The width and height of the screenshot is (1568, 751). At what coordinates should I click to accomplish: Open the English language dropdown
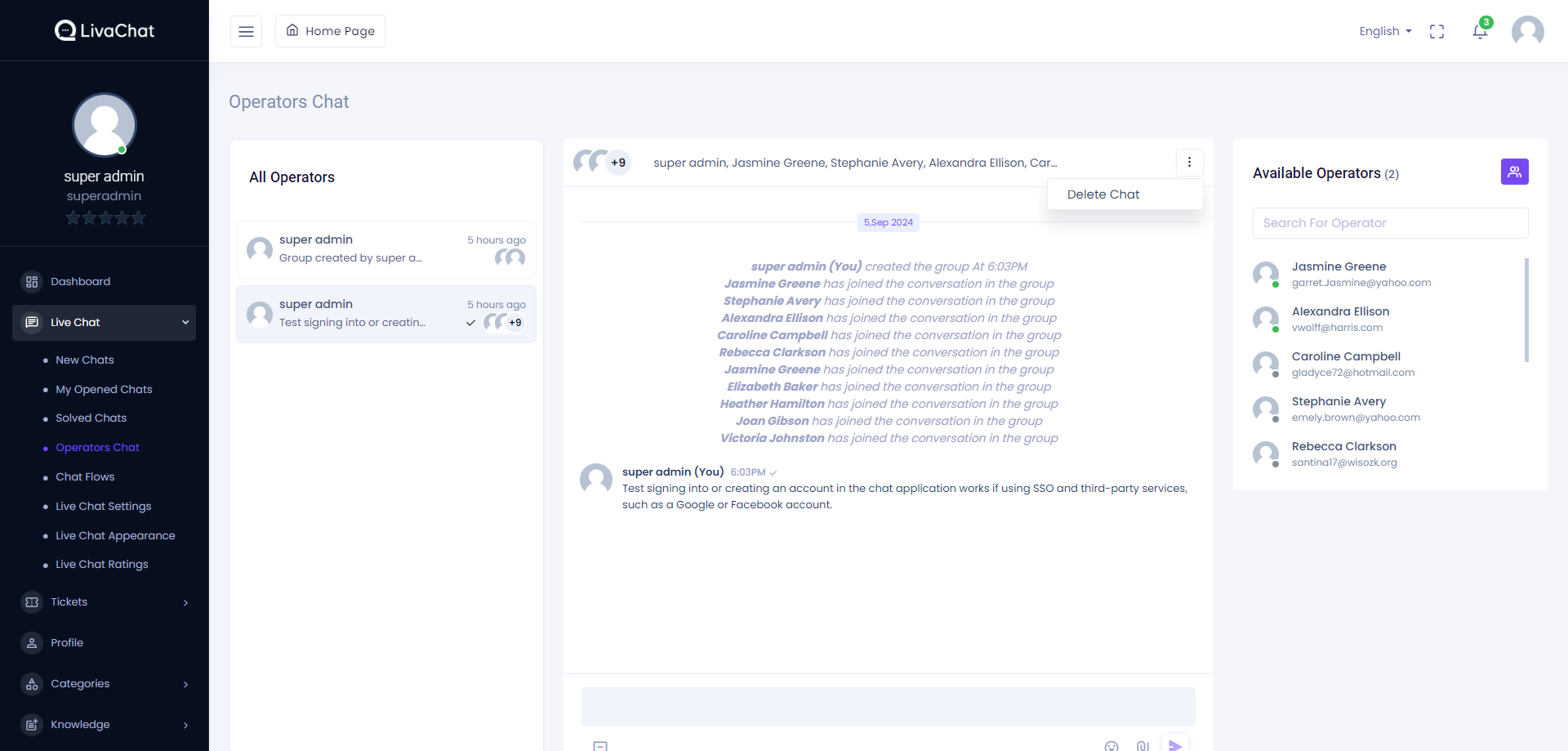[1385, 31]
